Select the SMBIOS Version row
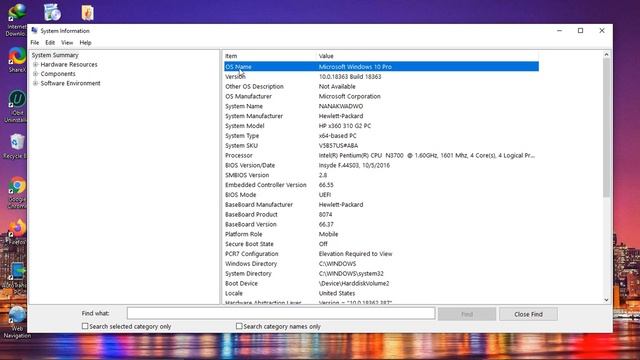The width and height of the screenshot is (640, 360). (x=381, y=175)
